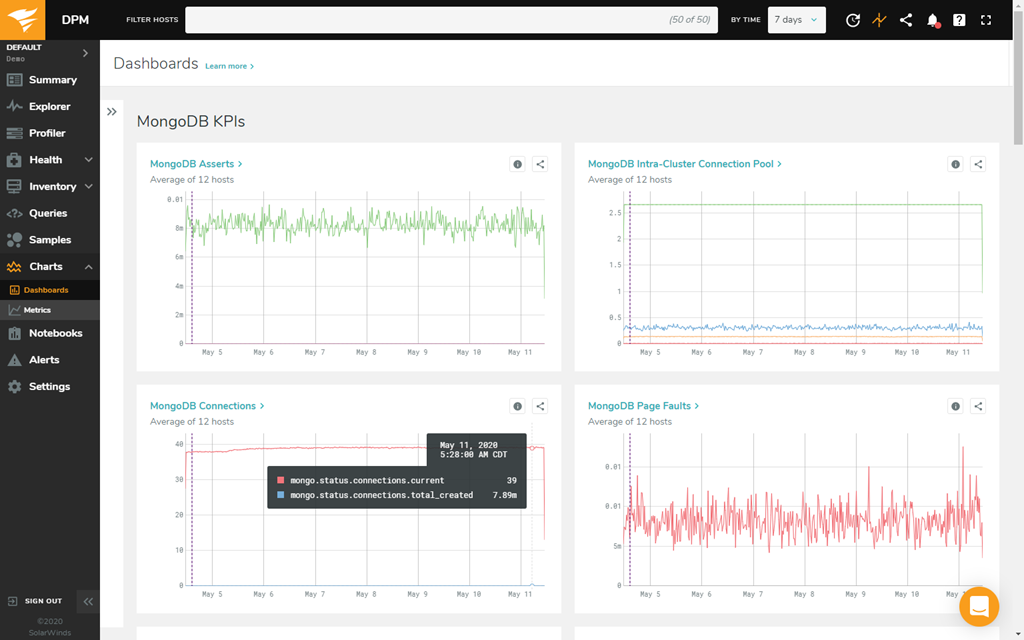Open the 7 days time range dropdown

[796, 20]
